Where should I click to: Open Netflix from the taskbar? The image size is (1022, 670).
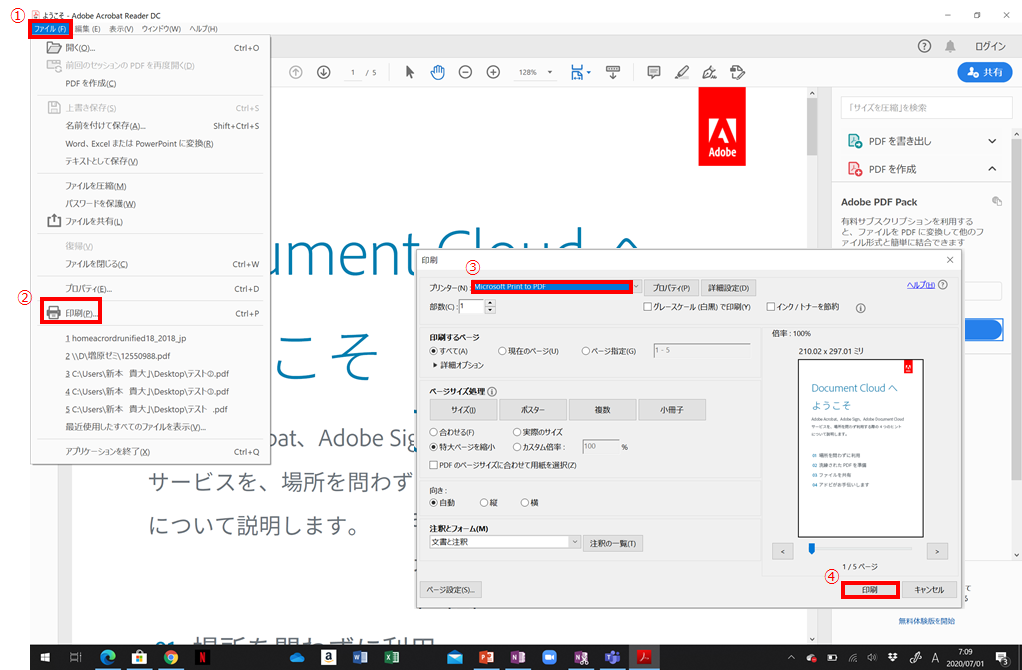coord(202,657)
